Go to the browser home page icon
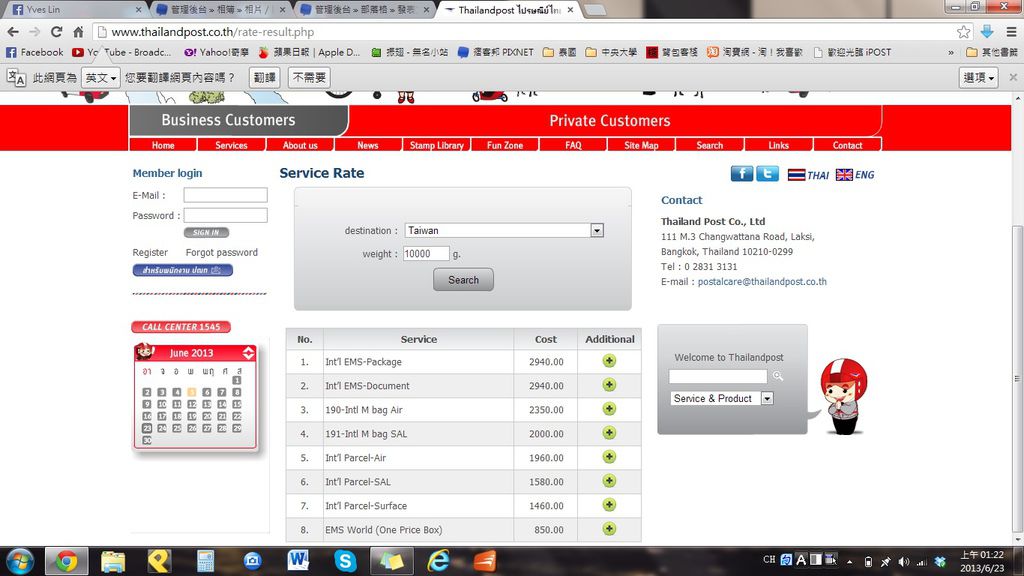This screenshot has width=1024, height=576. coord(78,32)
